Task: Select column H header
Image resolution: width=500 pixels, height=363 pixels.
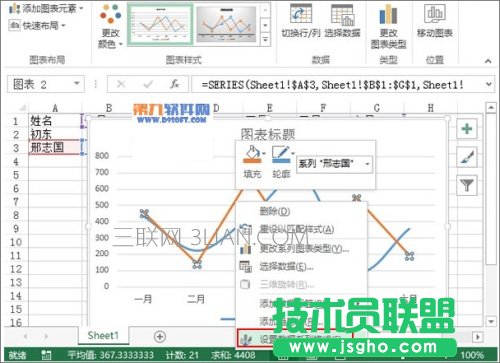Action: 431,108
